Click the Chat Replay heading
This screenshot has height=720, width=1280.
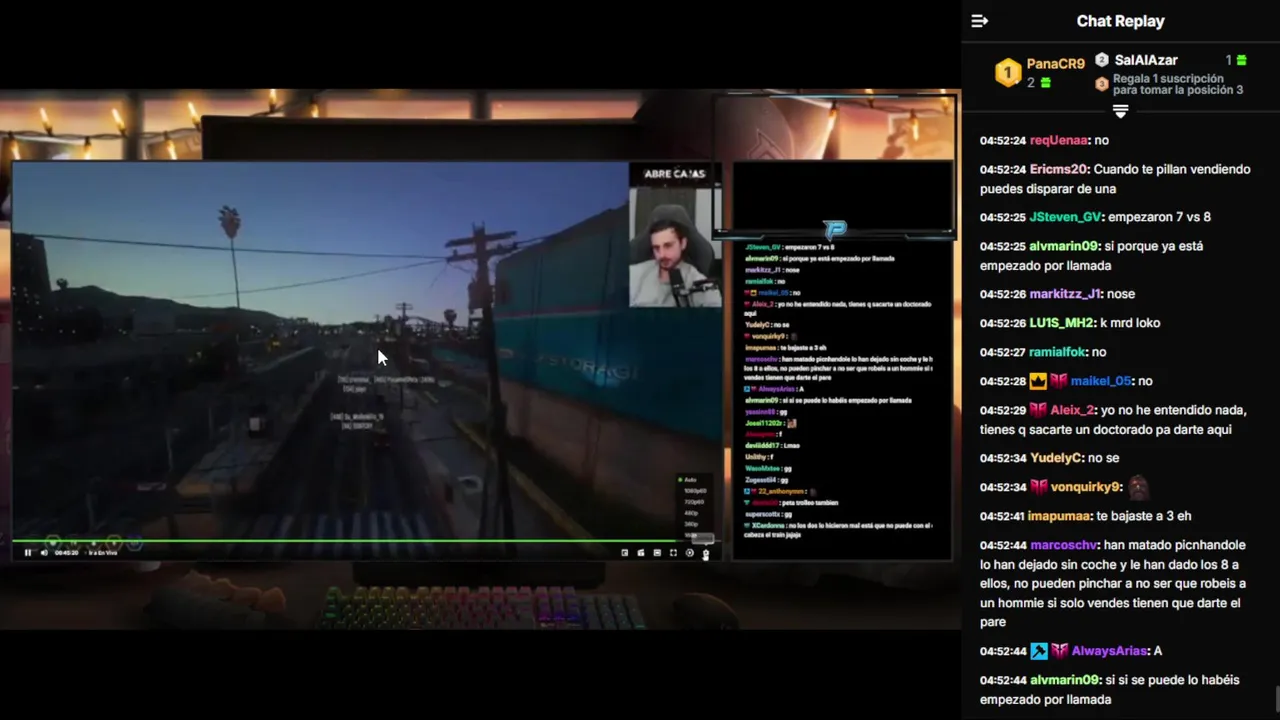pos(1120,21)
